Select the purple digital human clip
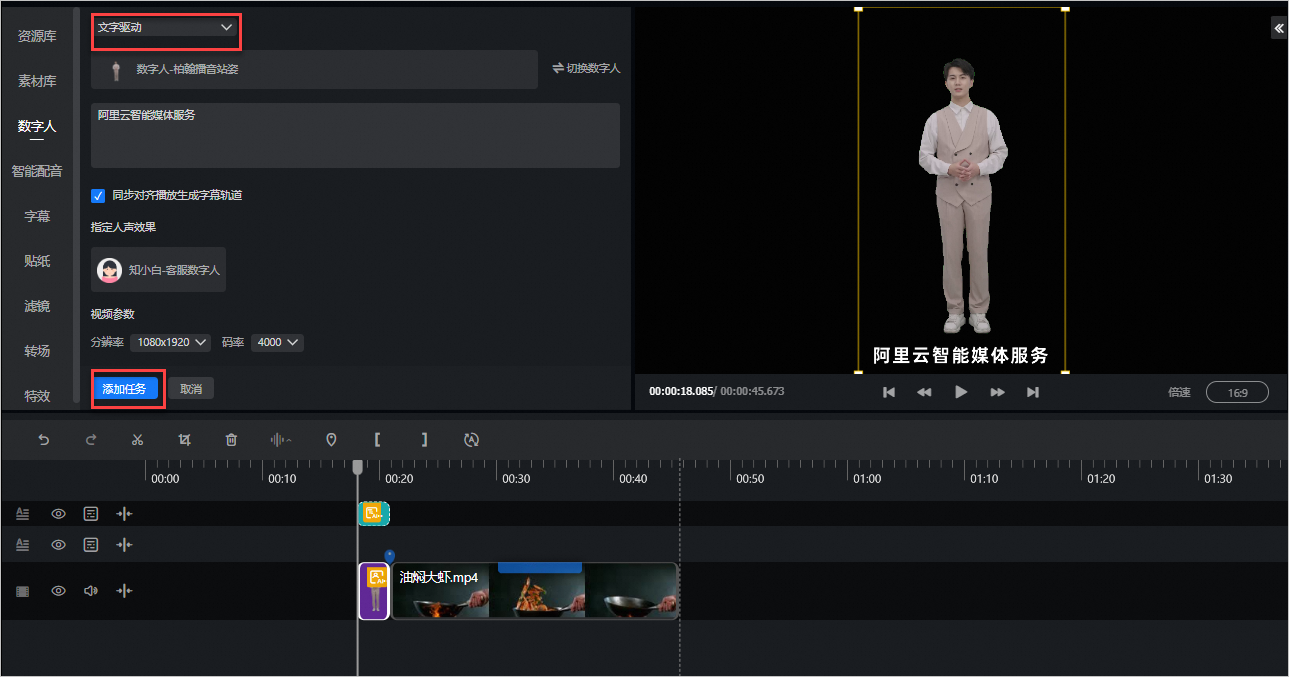Screen dimensions: 1289x677 click(374, 591)
